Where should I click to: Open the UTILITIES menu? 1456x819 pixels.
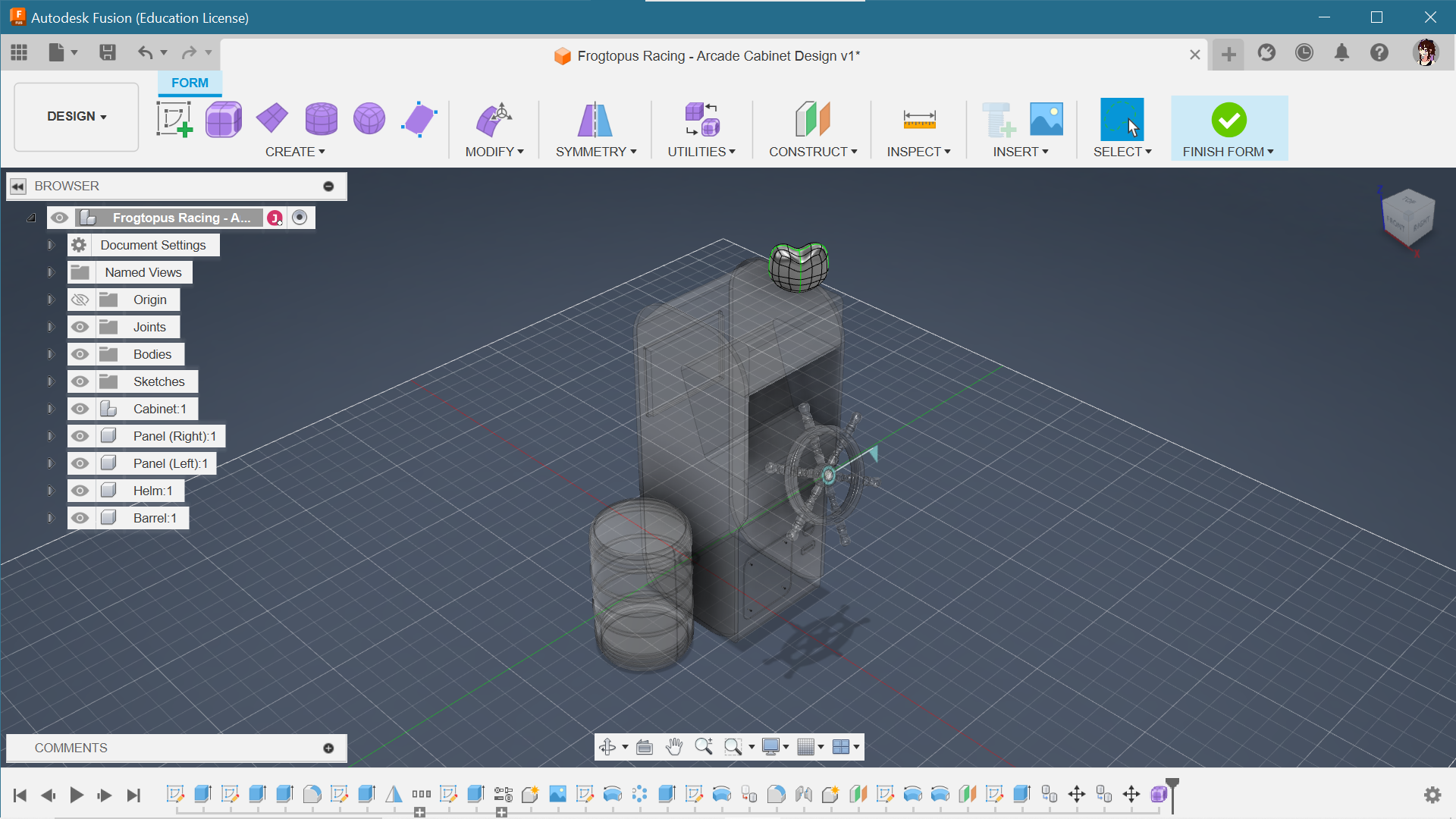click(701, 152)
